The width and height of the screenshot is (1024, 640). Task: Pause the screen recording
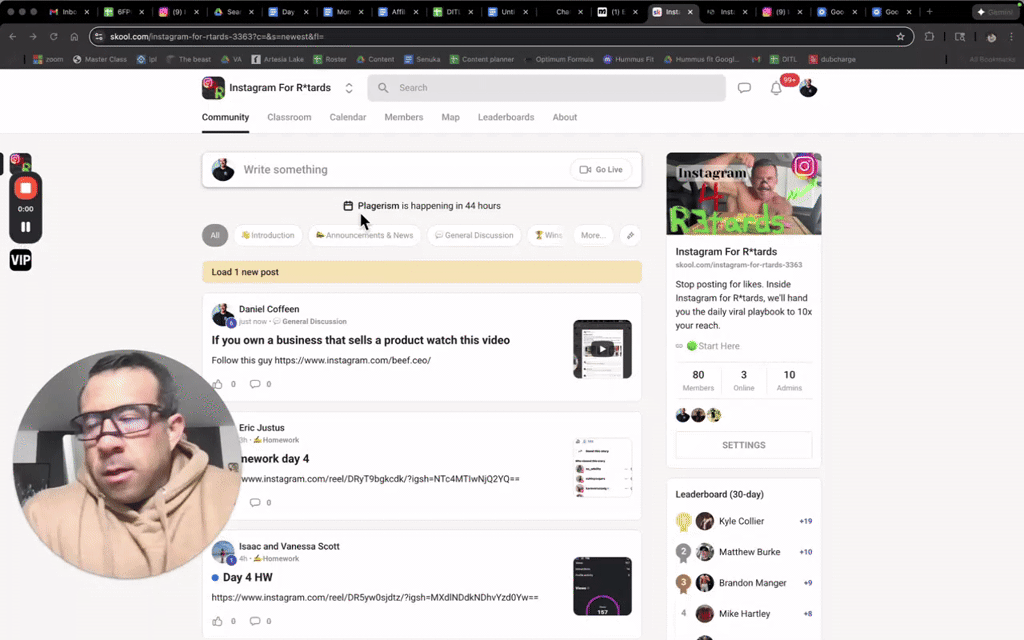point(25,227)
